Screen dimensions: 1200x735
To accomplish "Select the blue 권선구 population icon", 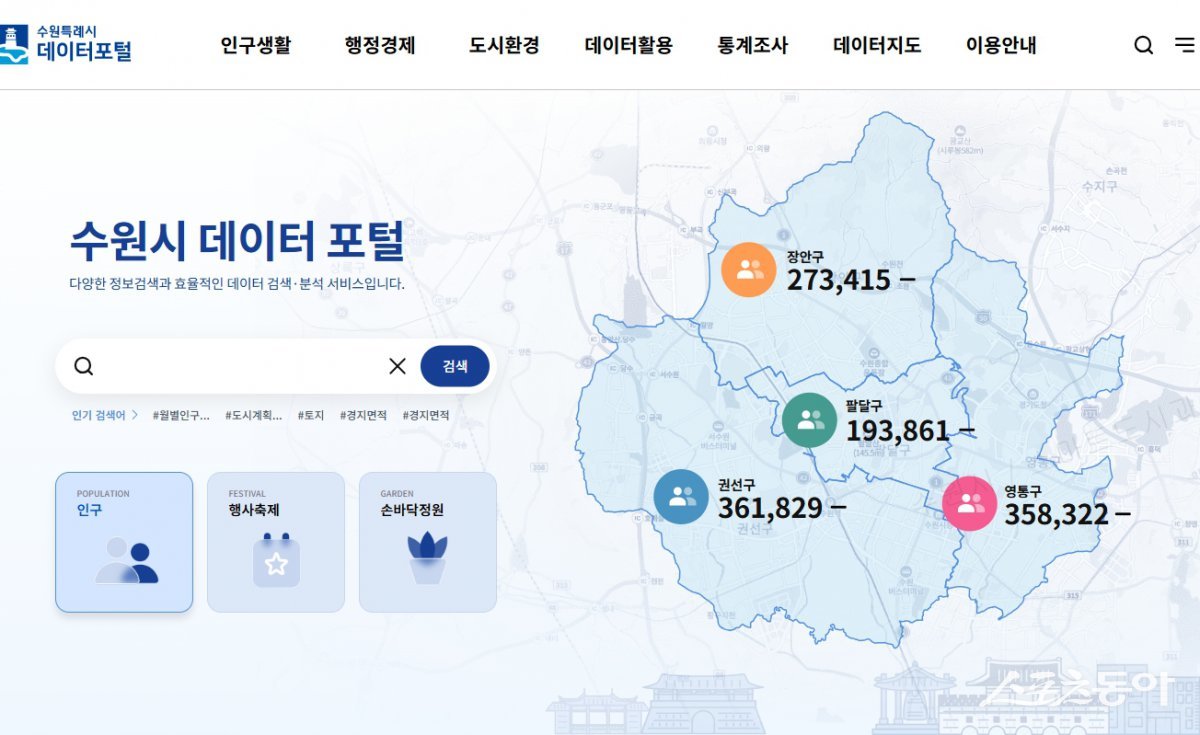I will click(681, 497).
